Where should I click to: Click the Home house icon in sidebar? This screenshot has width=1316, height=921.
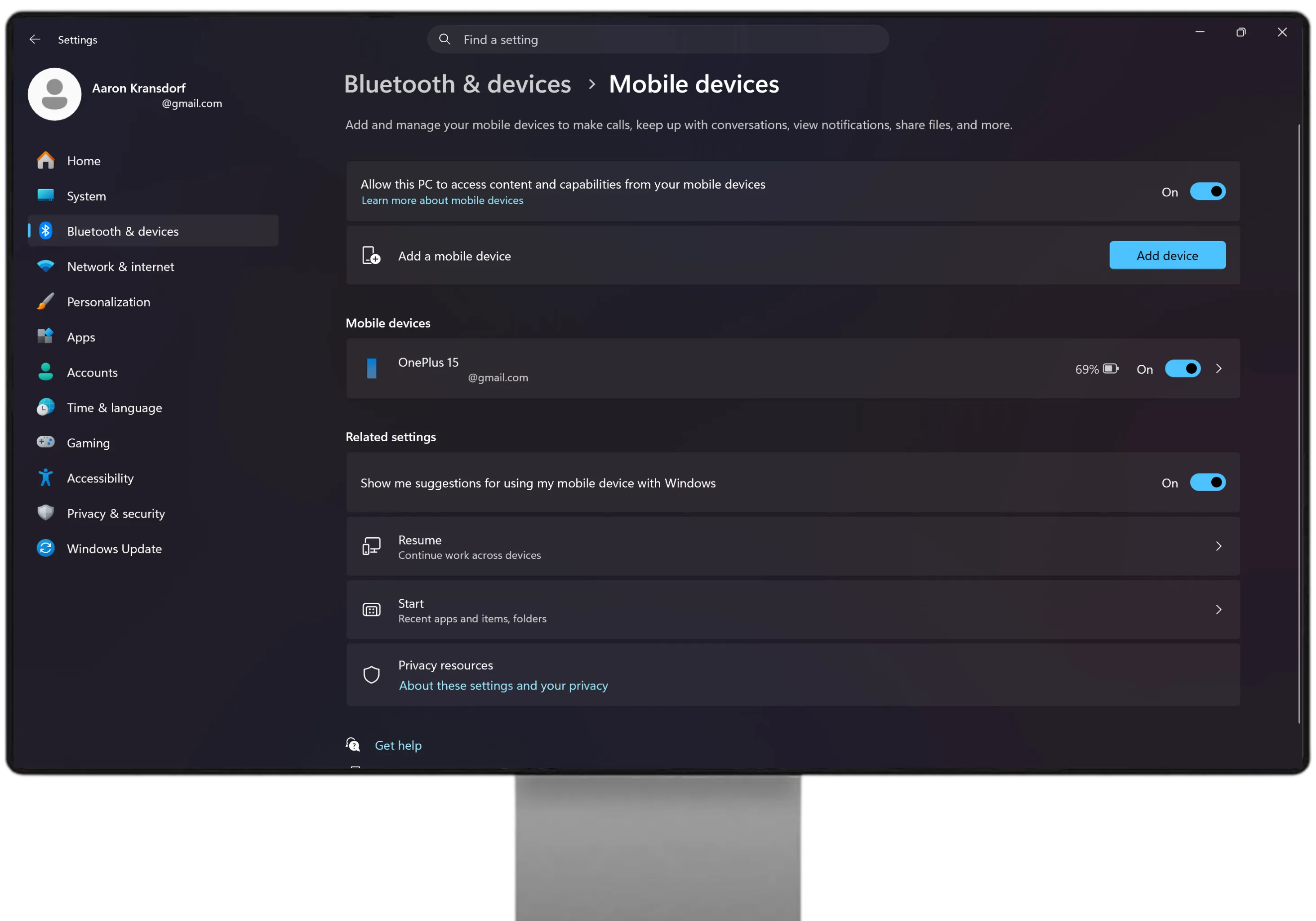click(x=45, y=160)
